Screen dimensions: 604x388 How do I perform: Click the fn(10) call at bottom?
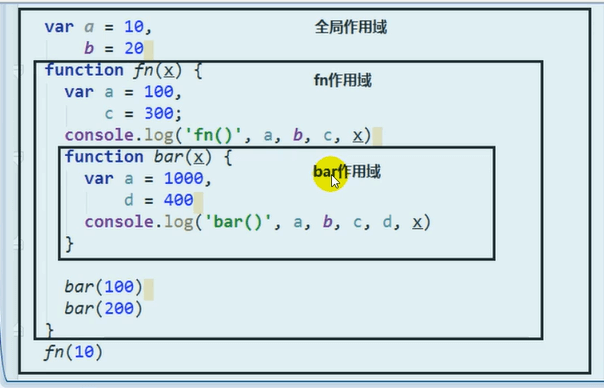pos(74,352)
